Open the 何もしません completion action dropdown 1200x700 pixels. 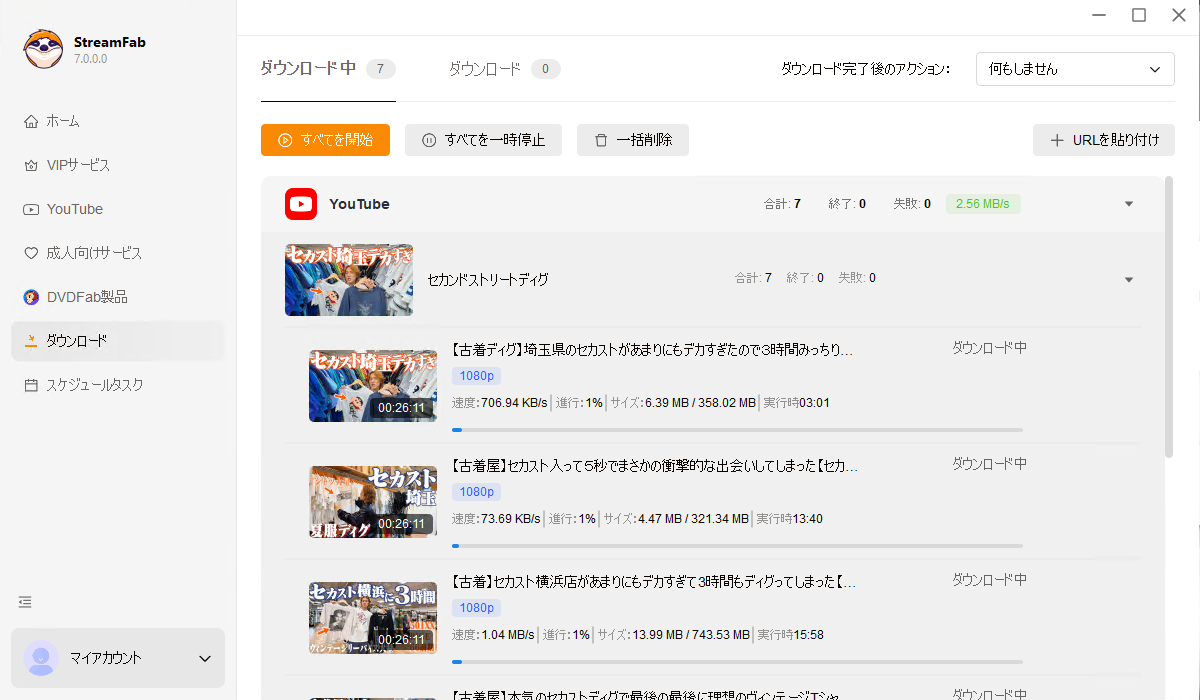(1075, 69)
